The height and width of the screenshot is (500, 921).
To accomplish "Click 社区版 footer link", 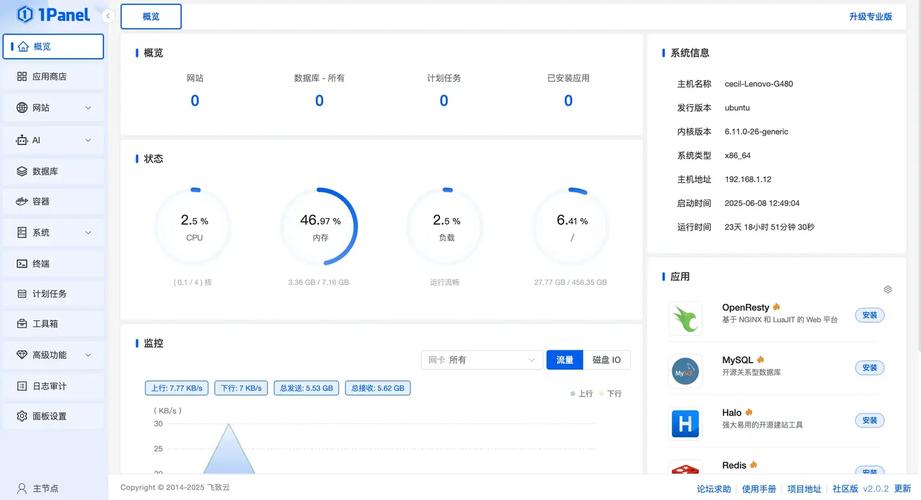I will pos(845,489).
